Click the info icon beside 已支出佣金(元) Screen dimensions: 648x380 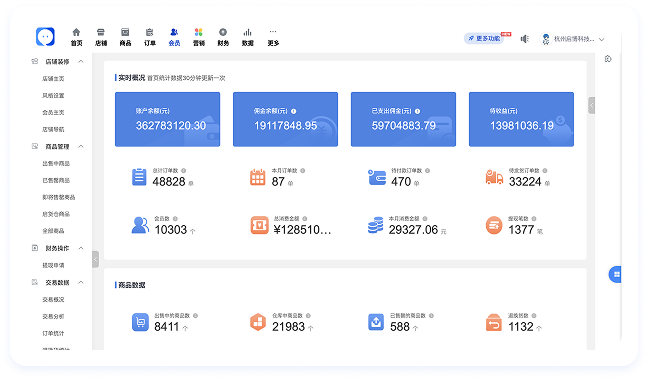tap(417, 111)
